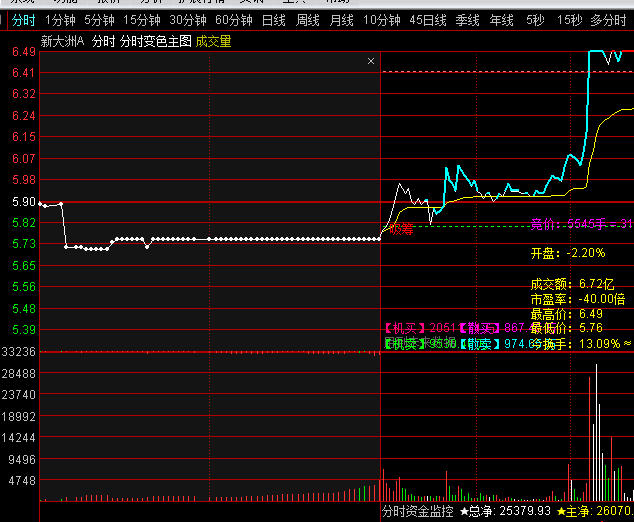634x522 pixels.
Task: Choose the 60分钟 period tab
Action: pos(233,20)
